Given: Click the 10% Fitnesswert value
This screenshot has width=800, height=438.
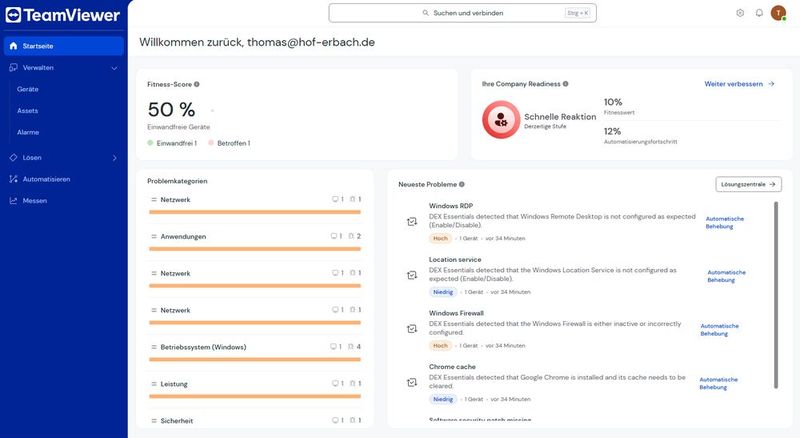Looking at the screenshot, I should pos(613,102).
